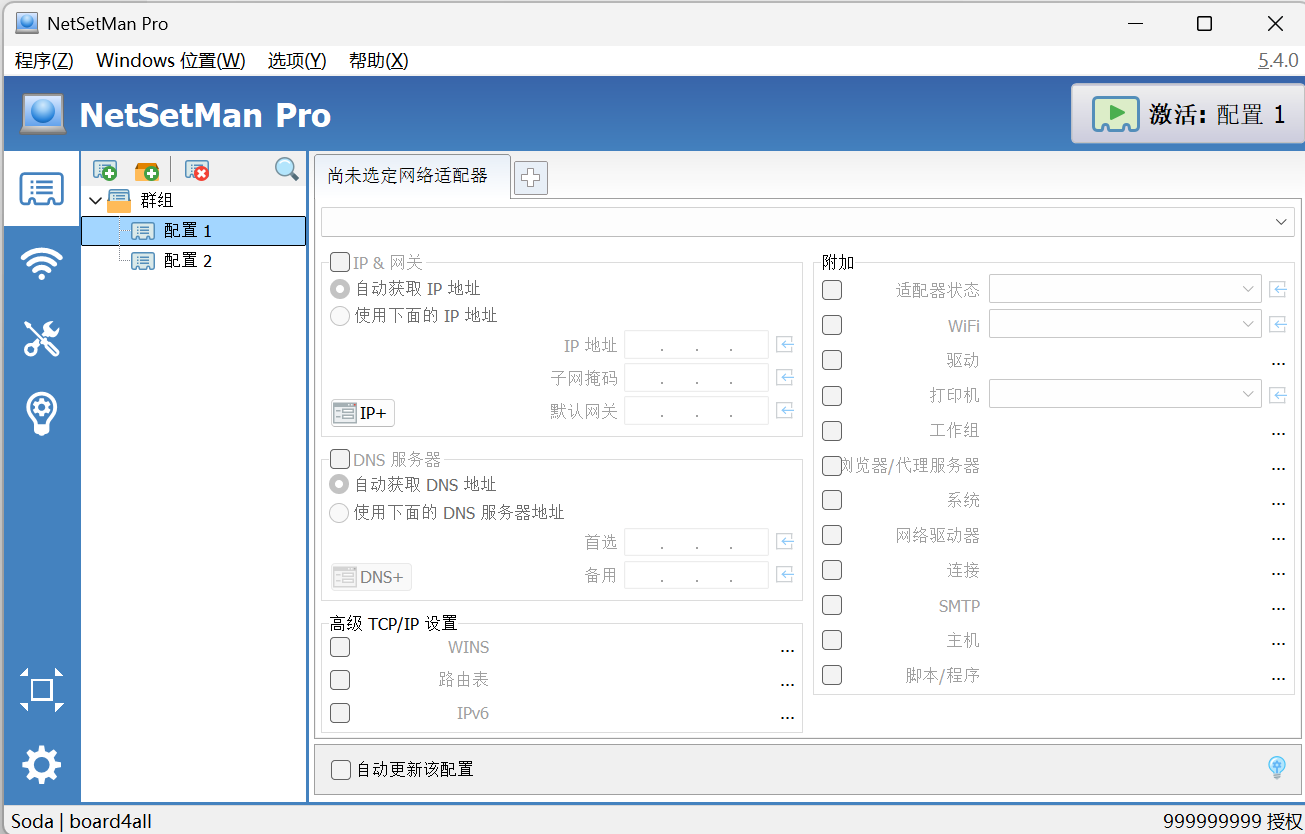
Task: Open the 选项 menu
Action: click(x=296, y=60)
